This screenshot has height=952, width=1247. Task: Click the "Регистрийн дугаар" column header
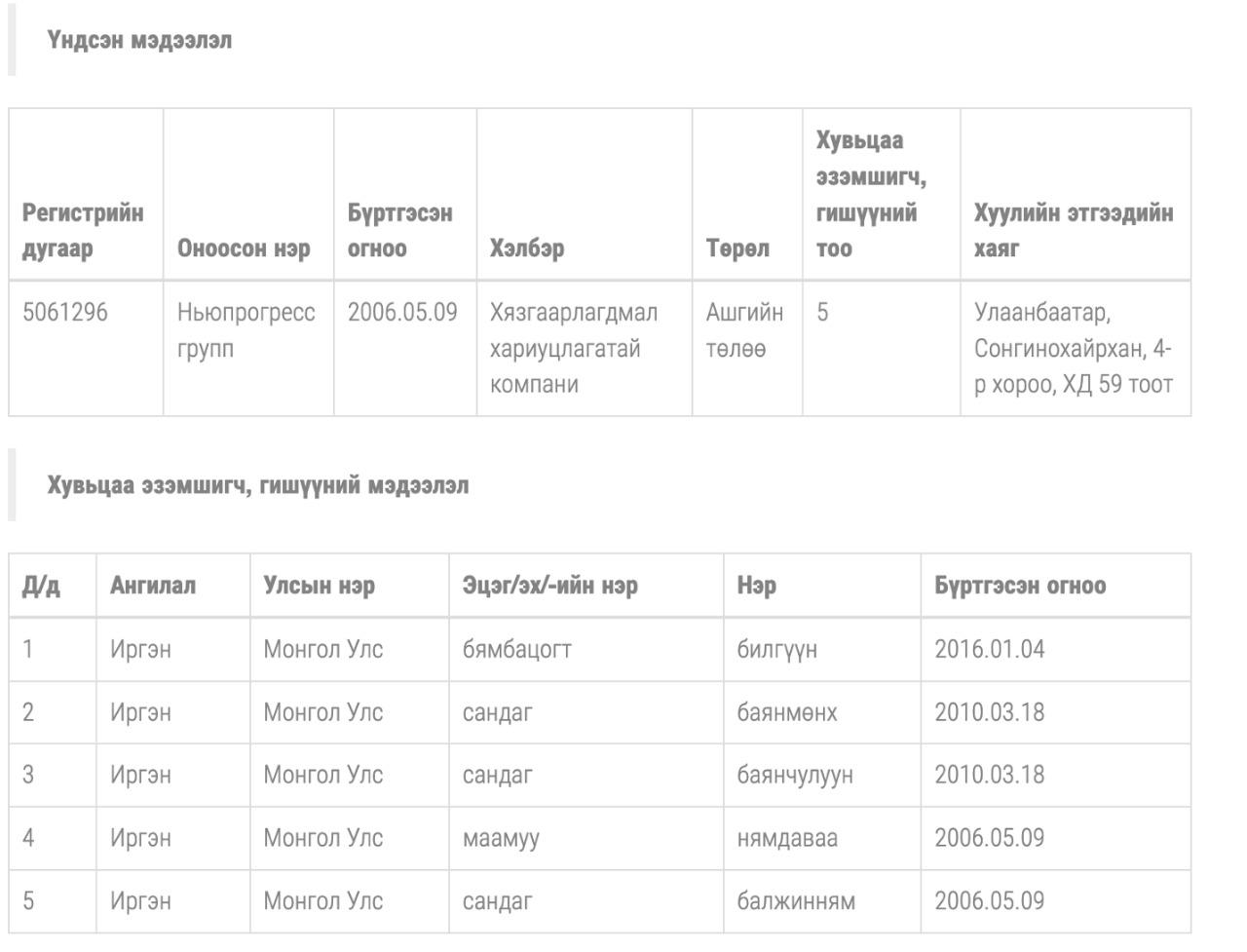(83, 230)
